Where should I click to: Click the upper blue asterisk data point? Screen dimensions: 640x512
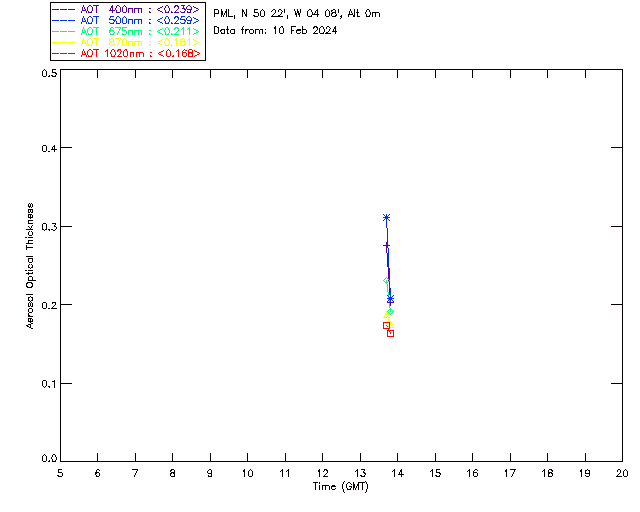(386, 218)
